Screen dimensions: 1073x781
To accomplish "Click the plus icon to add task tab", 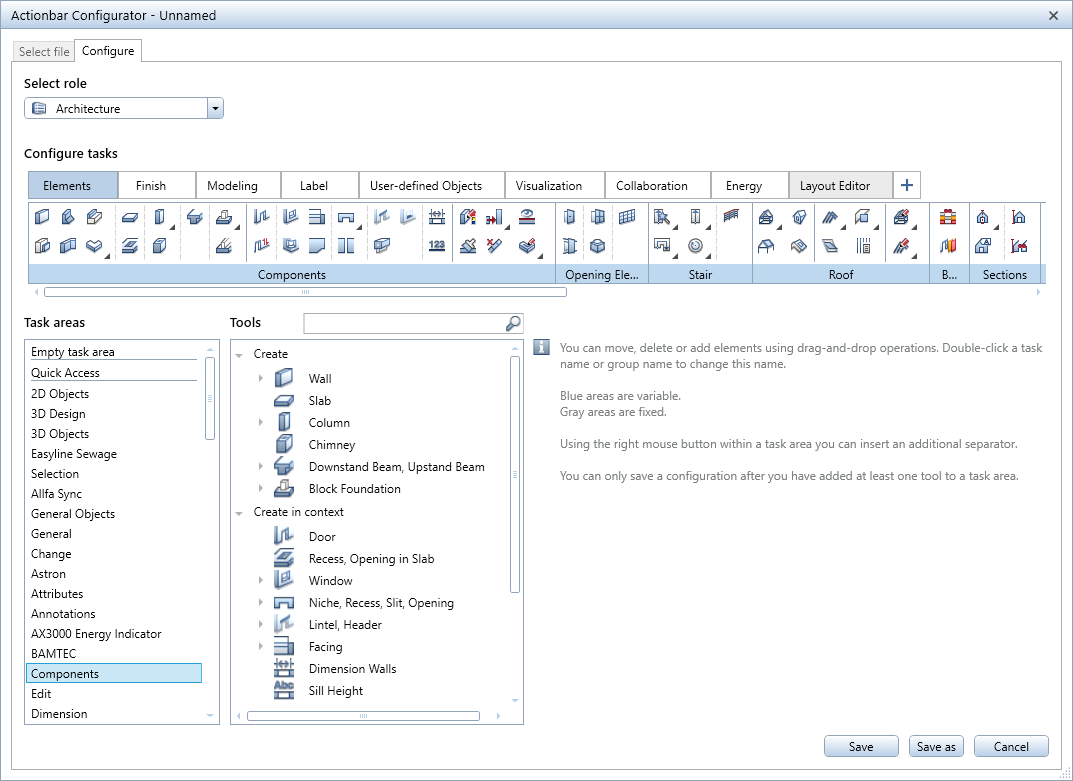I will [907, 185].
